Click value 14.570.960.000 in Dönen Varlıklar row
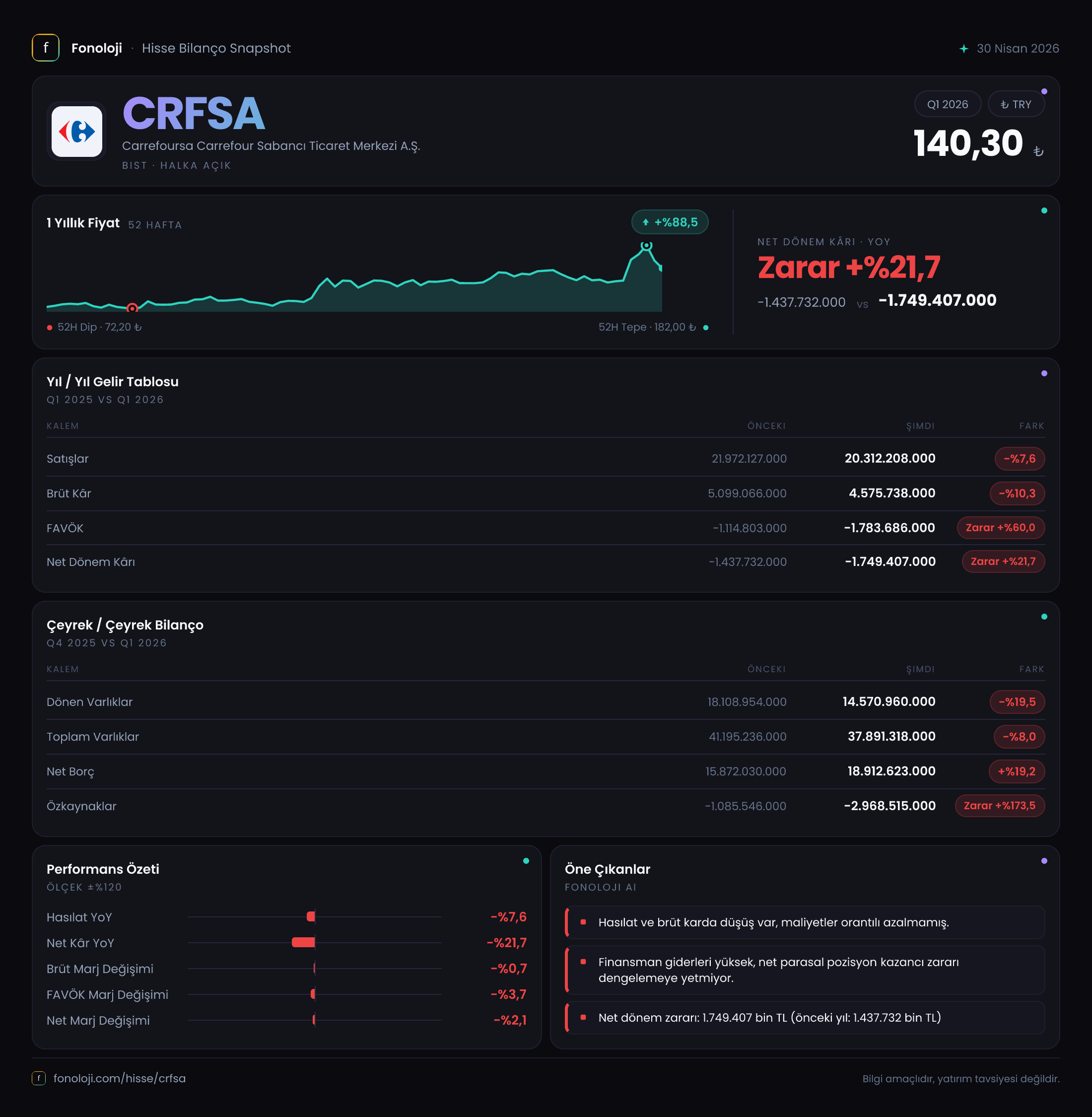The height and width of the screenshot is (1117, 1092). (889, 701)
